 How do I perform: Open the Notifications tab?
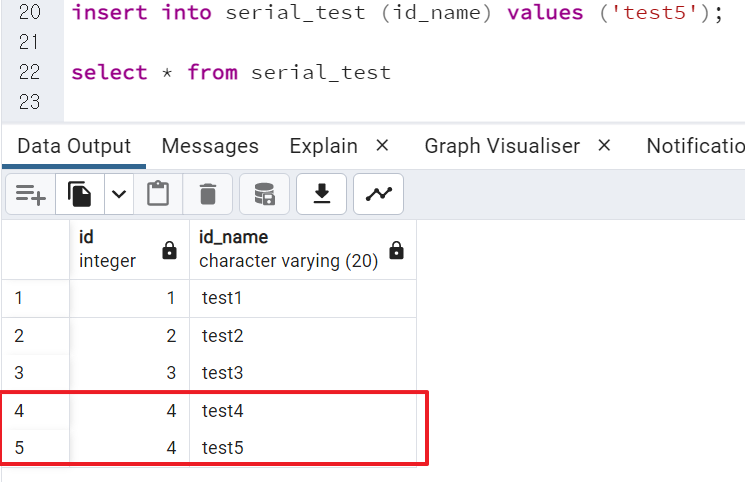[696, 146]
